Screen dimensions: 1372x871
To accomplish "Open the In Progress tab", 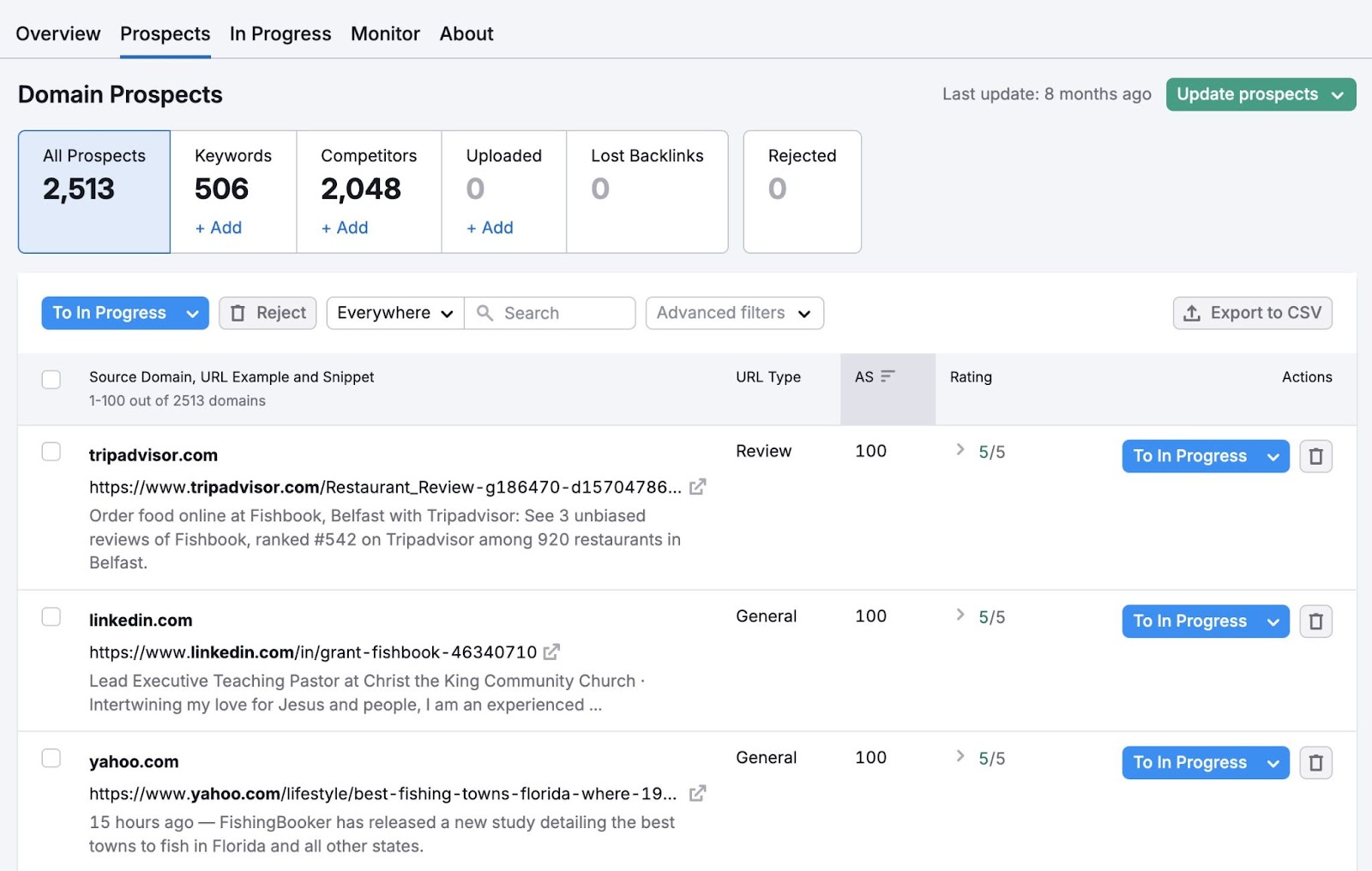I will tap(280, 33).
